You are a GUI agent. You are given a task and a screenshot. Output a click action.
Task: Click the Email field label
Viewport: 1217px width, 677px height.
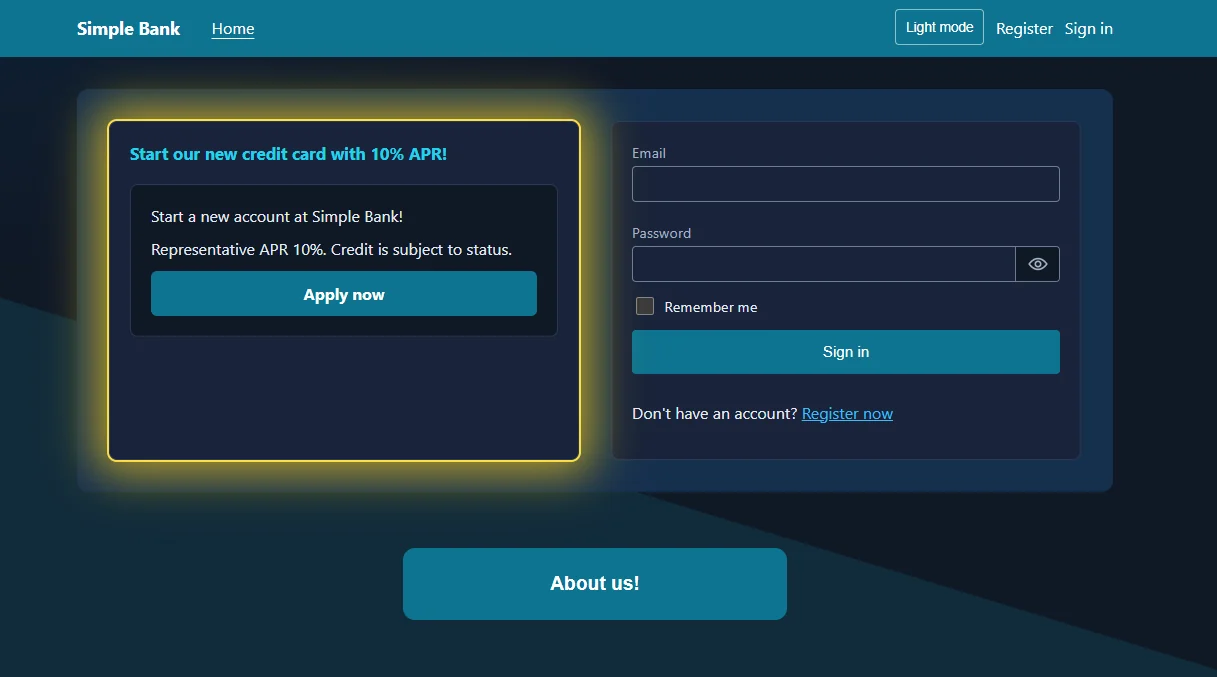click(649, 153)
